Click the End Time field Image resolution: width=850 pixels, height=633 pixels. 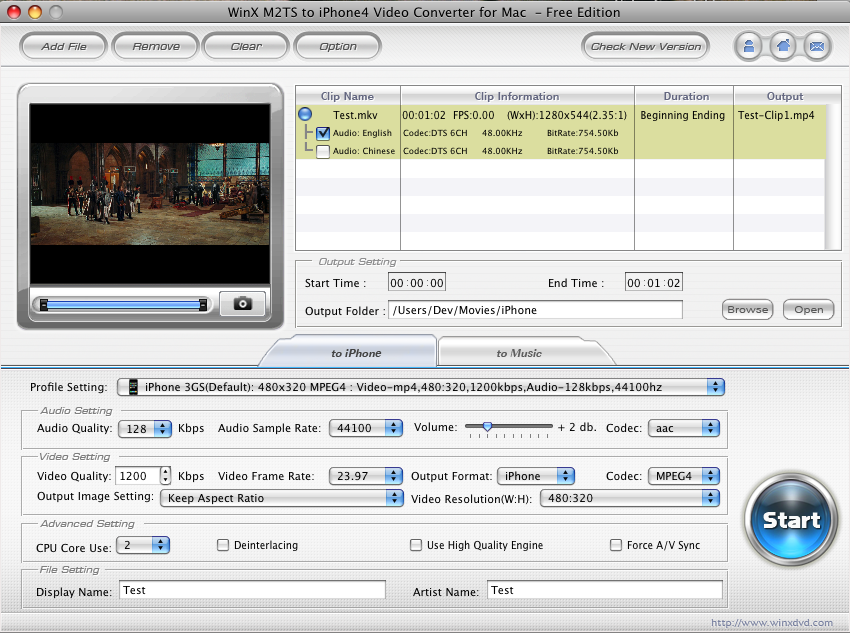(653, 282)
